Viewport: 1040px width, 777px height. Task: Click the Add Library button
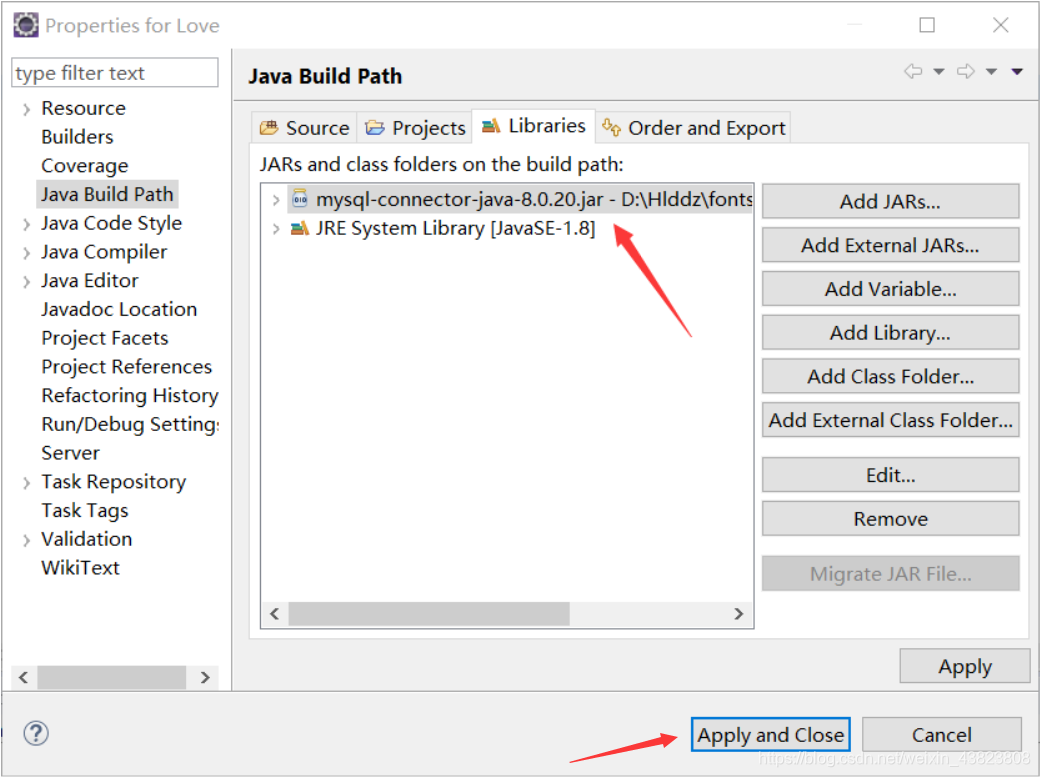coord(890,333)
